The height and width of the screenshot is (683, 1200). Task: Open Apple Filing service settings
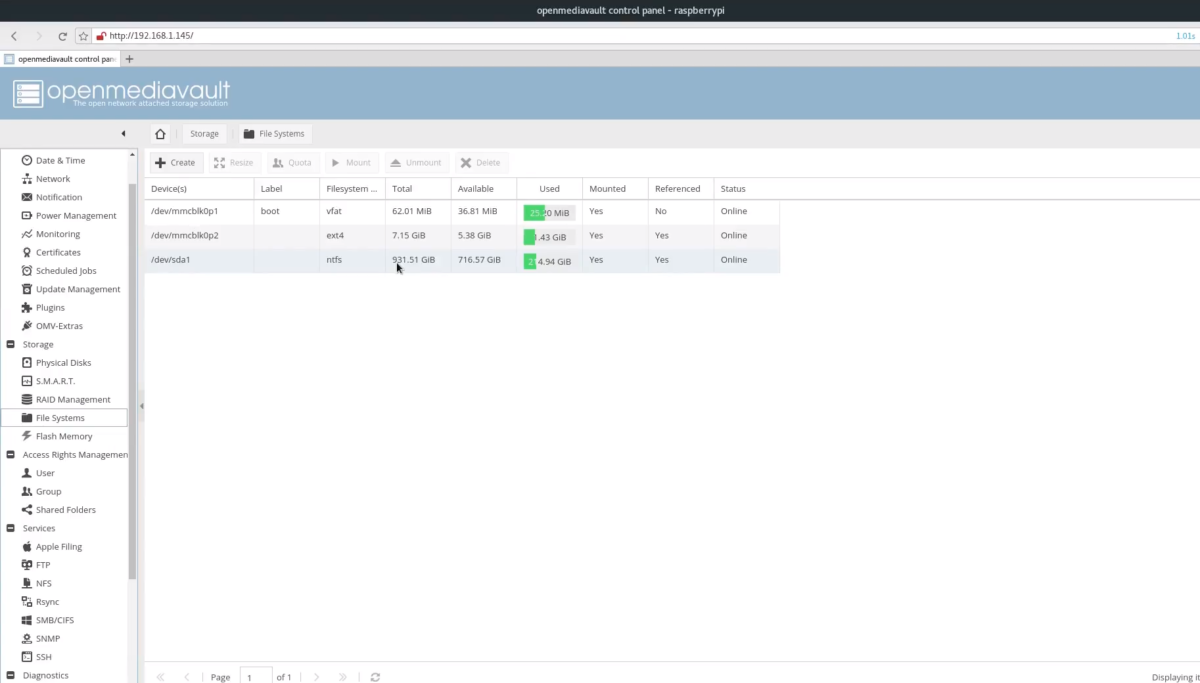pos(59,547)
